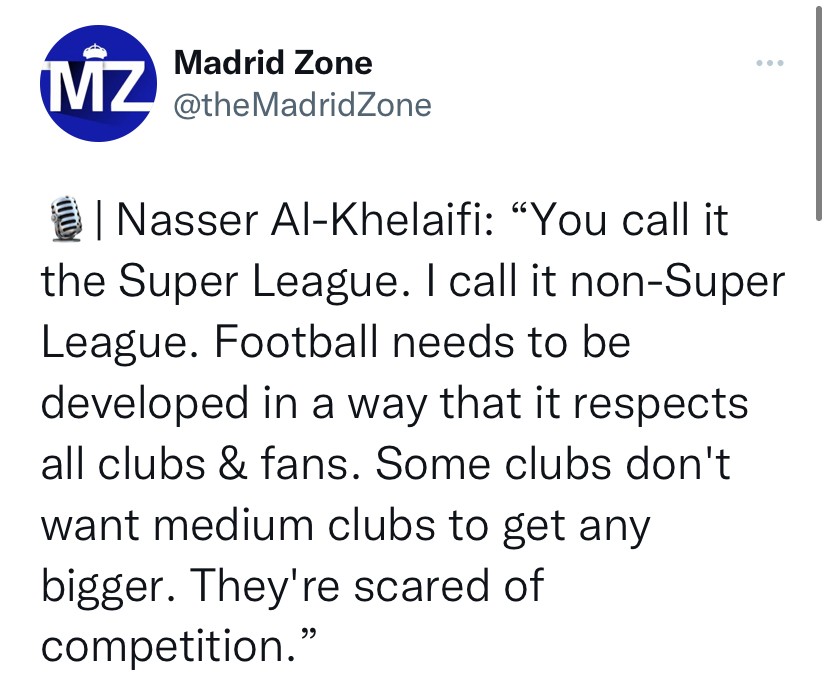Click the crown on the MZ logo
This screenshot has height=695, width=828.
coord(96,51)
